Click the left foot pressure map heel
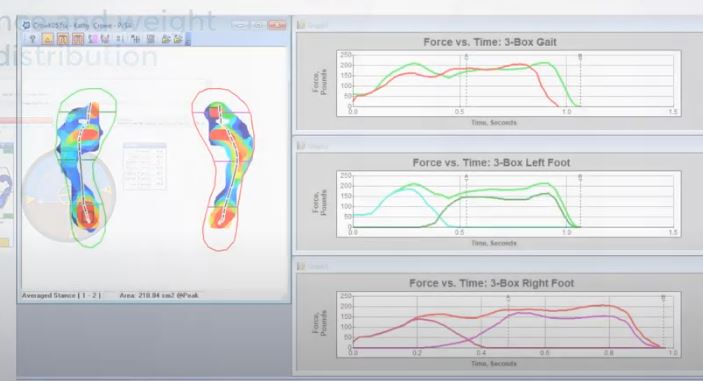 tap(86, 214)
